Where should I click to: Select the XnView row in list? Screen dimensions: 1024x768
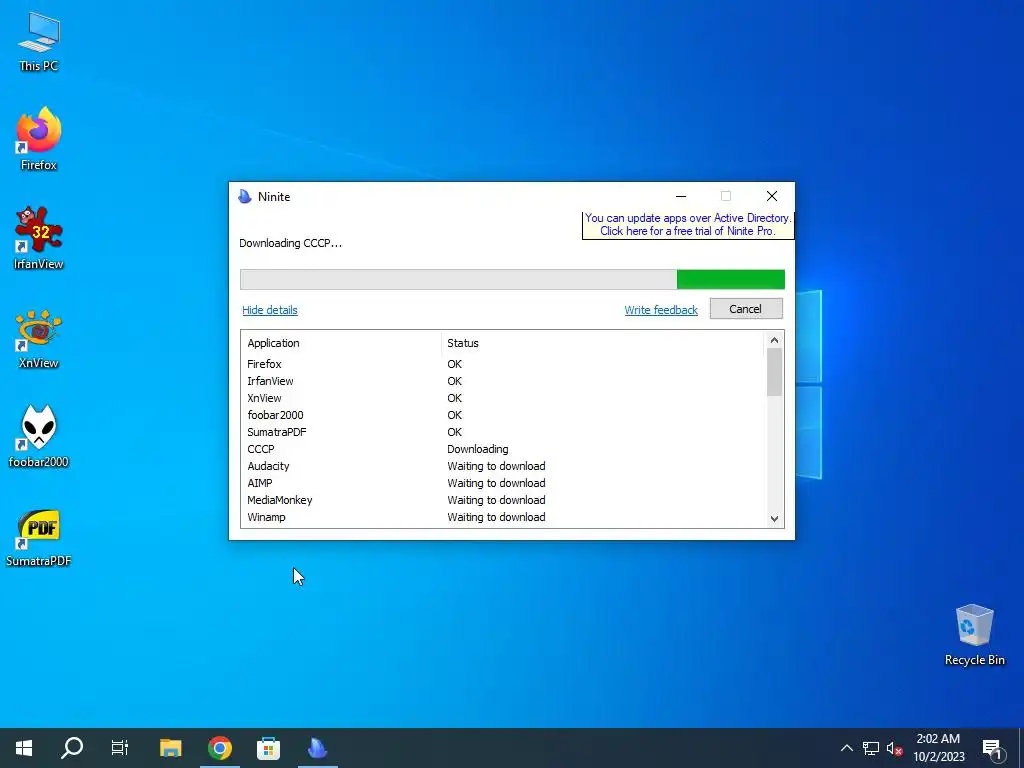pyautogui.click(x=503, y=398)
